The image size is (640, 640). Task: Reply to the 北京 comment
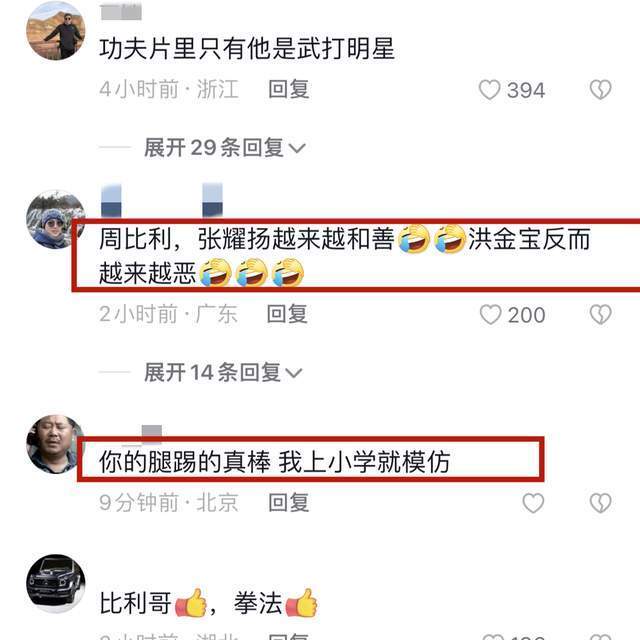click(x=289, y=502)
